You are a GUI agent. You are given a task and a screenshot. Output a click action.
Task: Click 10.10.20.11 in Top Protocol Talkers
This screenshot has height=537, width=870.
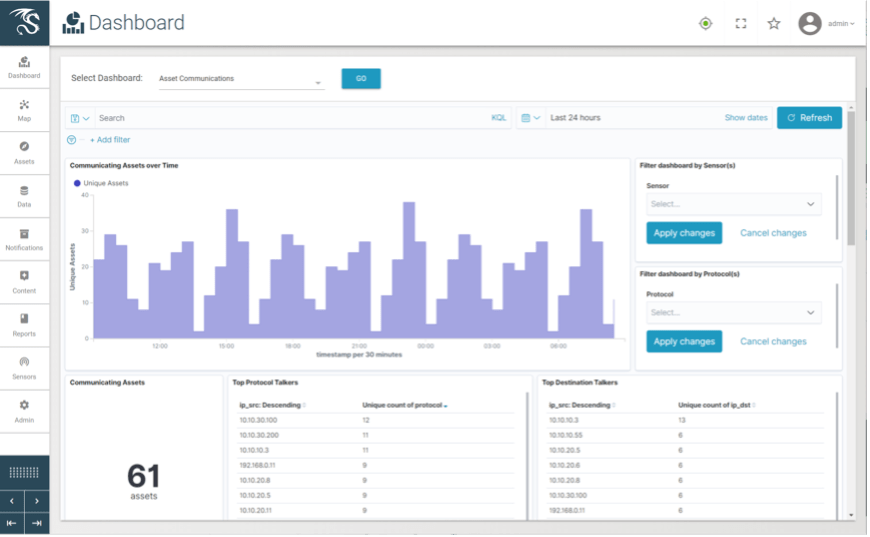click(255, 510)
